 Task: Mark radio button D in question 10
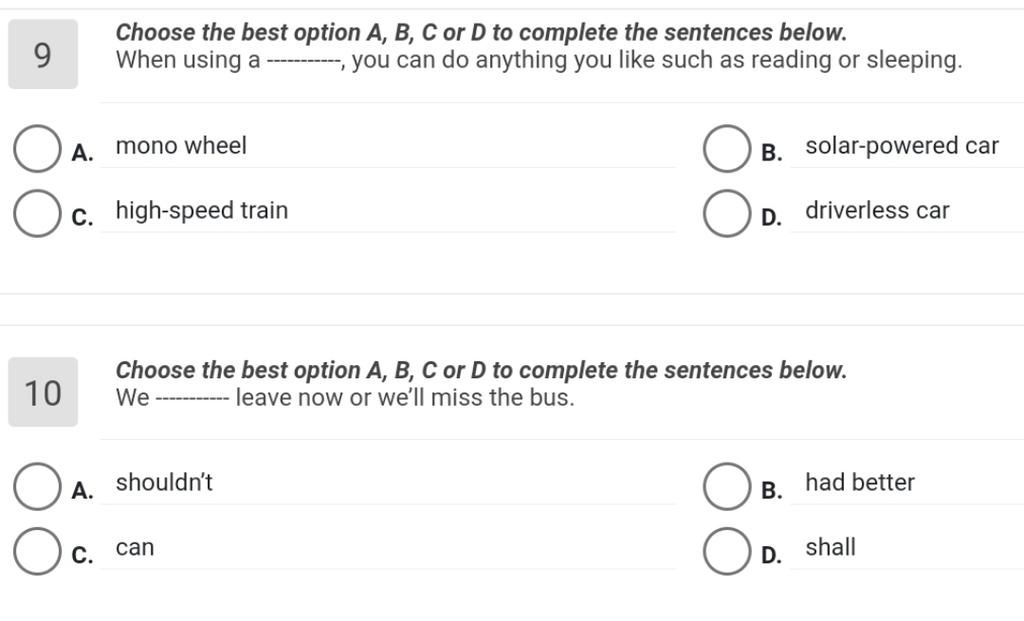pos(727,551)
